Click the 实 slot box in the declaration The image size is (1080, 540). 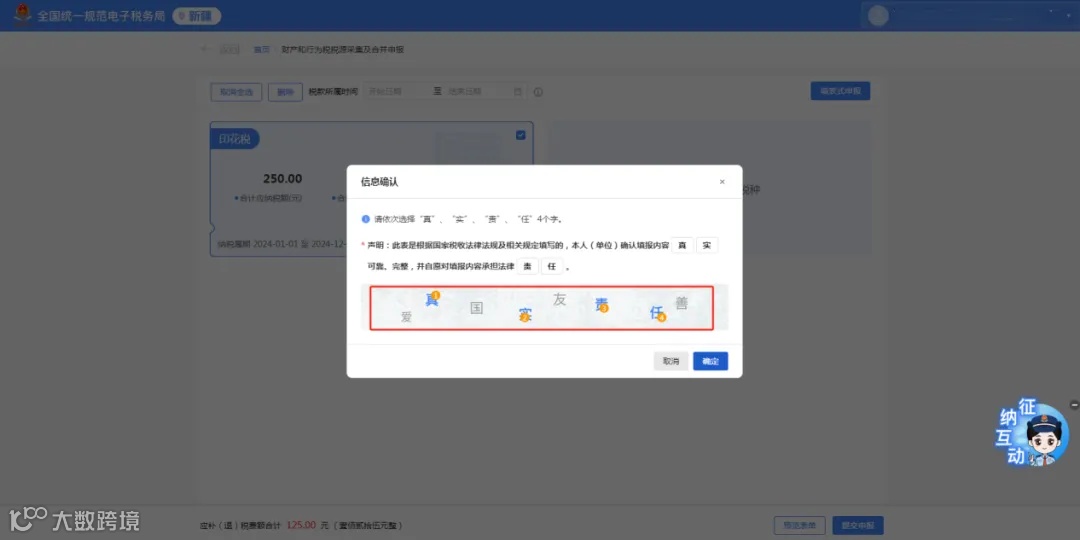pos(707,245)
